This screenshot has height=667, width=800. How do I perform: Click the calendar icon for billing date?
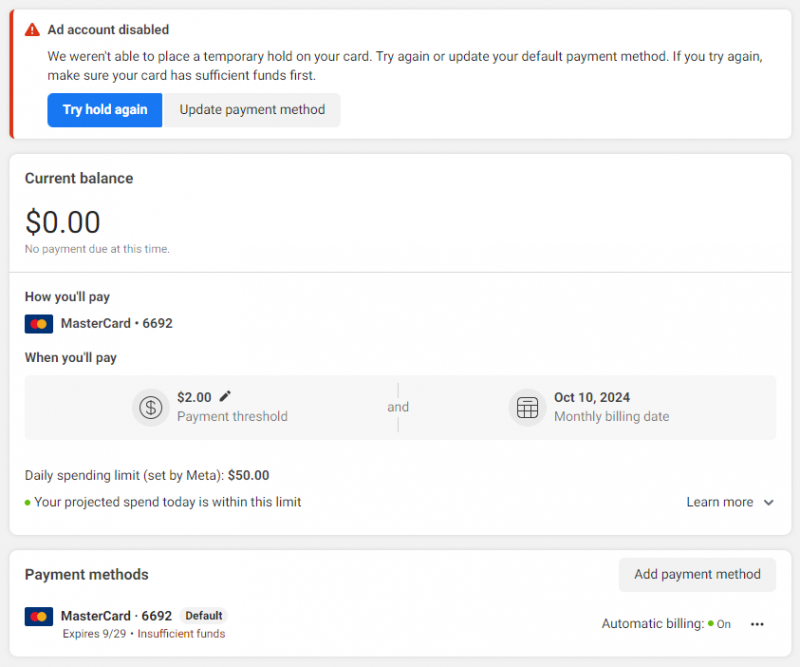(x=527, y=407)
